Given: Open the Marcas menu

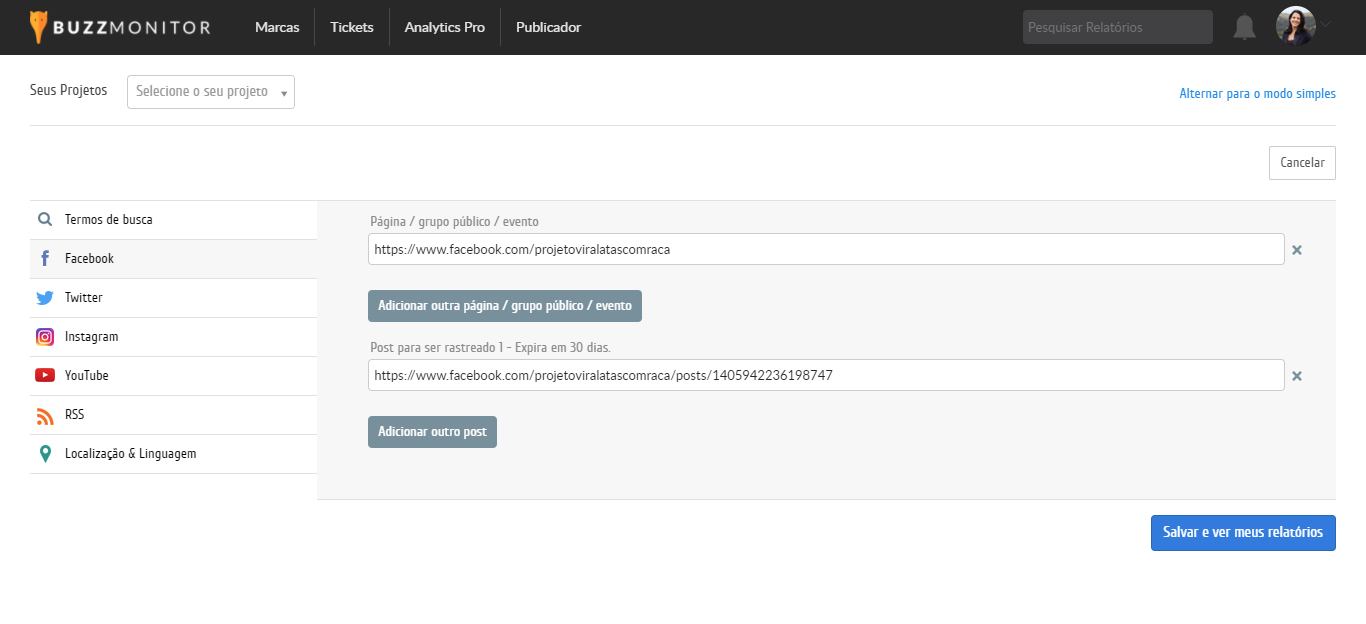Looking at the screenshot, I should (x=277, y=27).
